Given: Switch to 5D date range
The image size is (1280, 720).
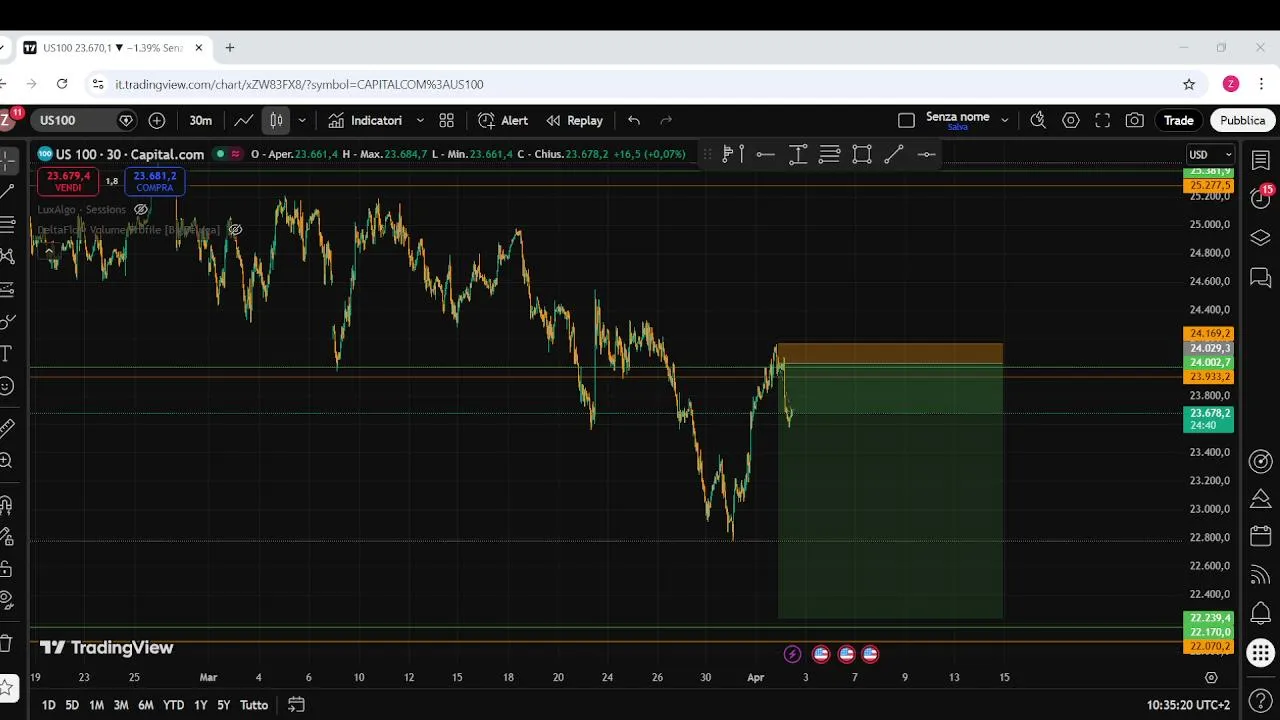Looking at the screenshot, I should coord(72,705).
